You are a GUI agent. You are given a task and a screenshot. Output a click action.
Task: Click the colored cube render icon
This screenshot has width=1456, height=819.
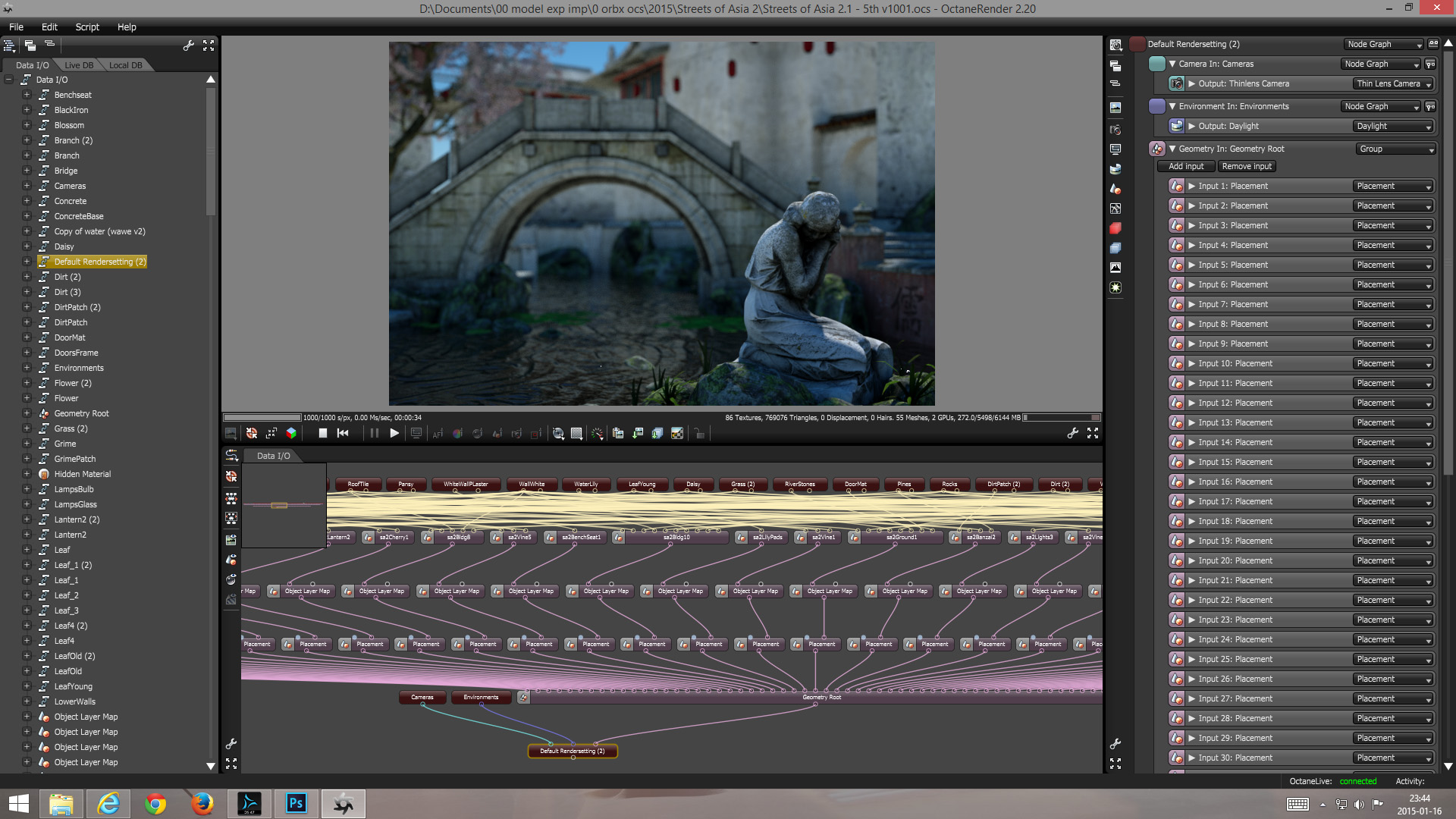tap(291, 433)
